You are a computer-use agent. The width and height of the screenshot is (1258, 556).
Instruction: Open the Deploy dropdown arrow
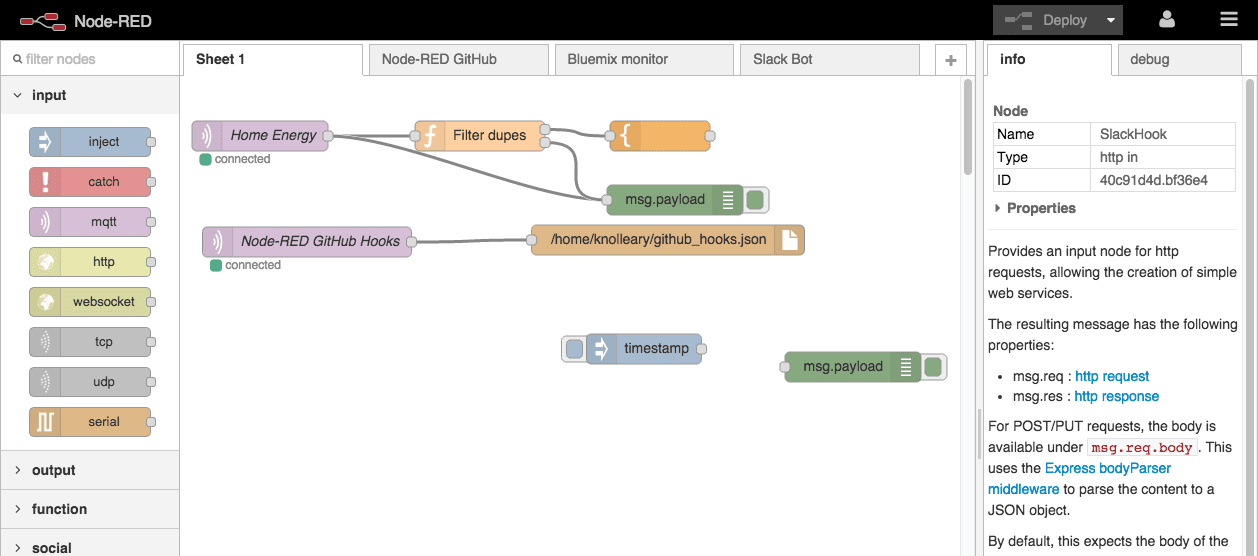(1110, 20)
